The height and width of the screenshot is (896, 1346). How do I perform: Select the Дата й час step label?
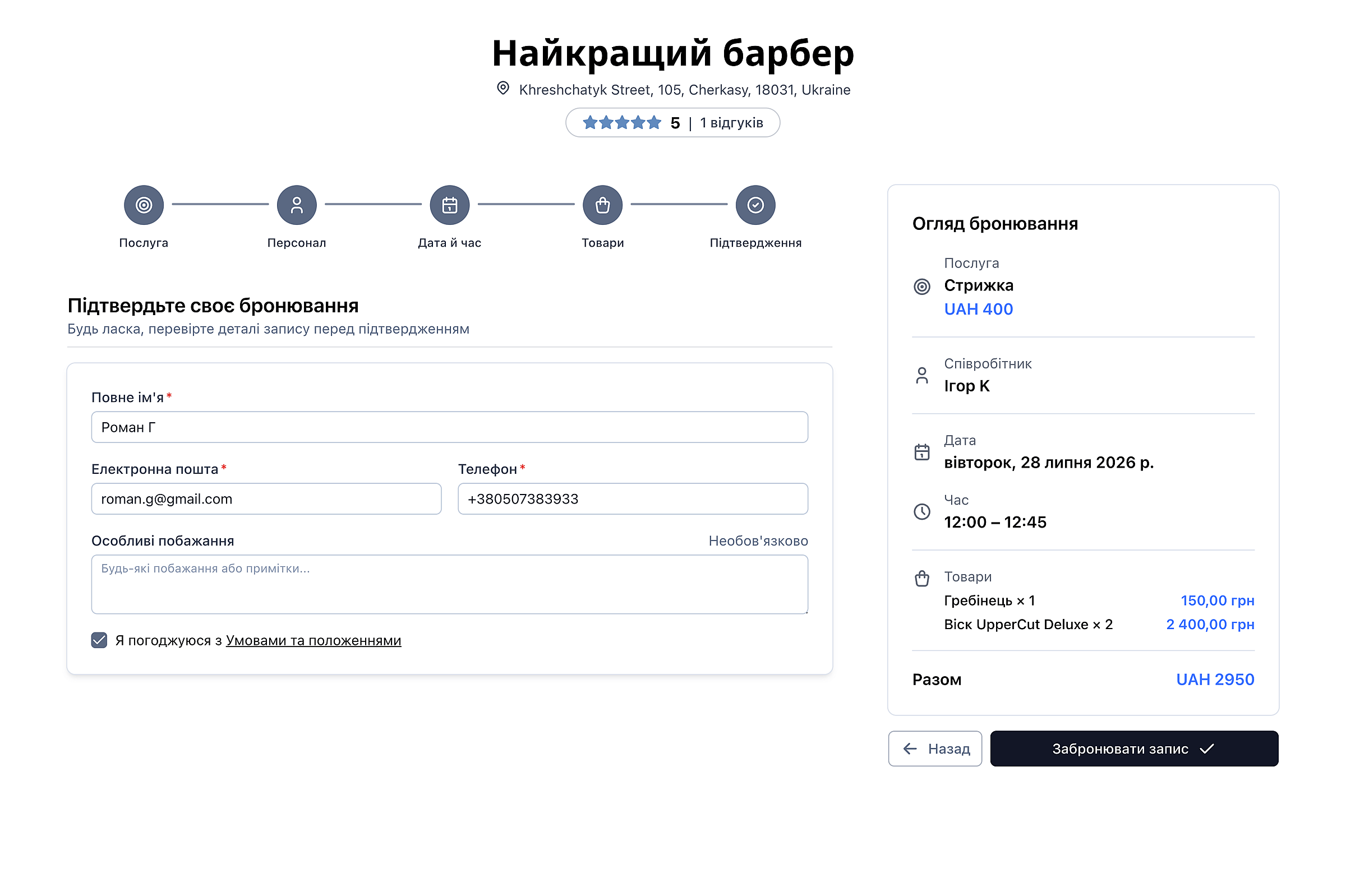pyautogui.click(x=450, y=243)
